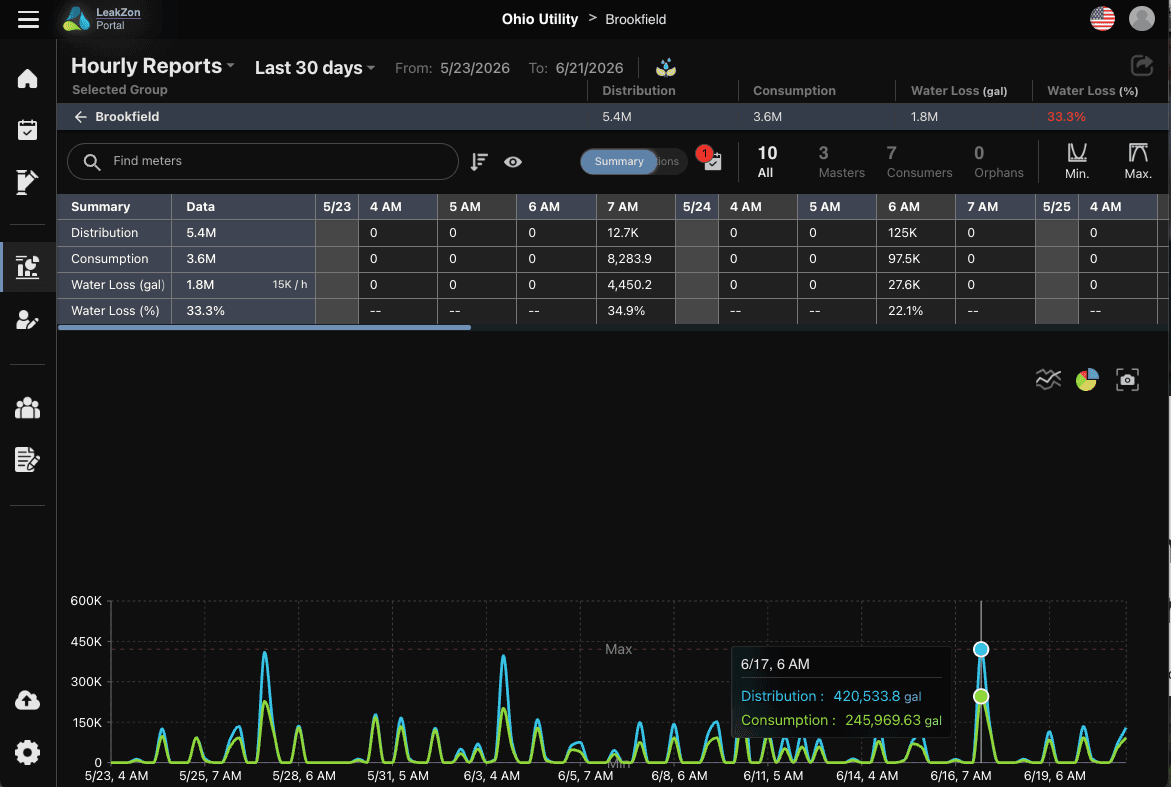Open the calendar checklist sidebar icon
The image size is (1171, 787).
[28, 130]
